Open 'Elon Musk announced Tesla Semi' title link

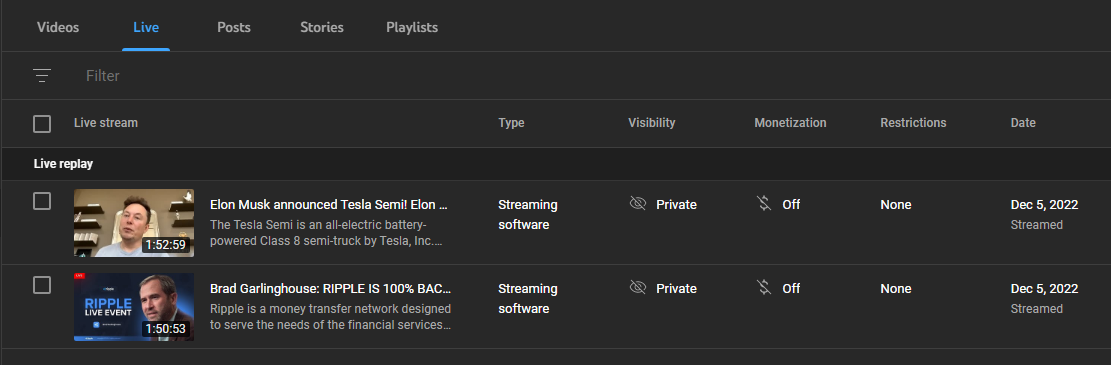pos(329,205)
